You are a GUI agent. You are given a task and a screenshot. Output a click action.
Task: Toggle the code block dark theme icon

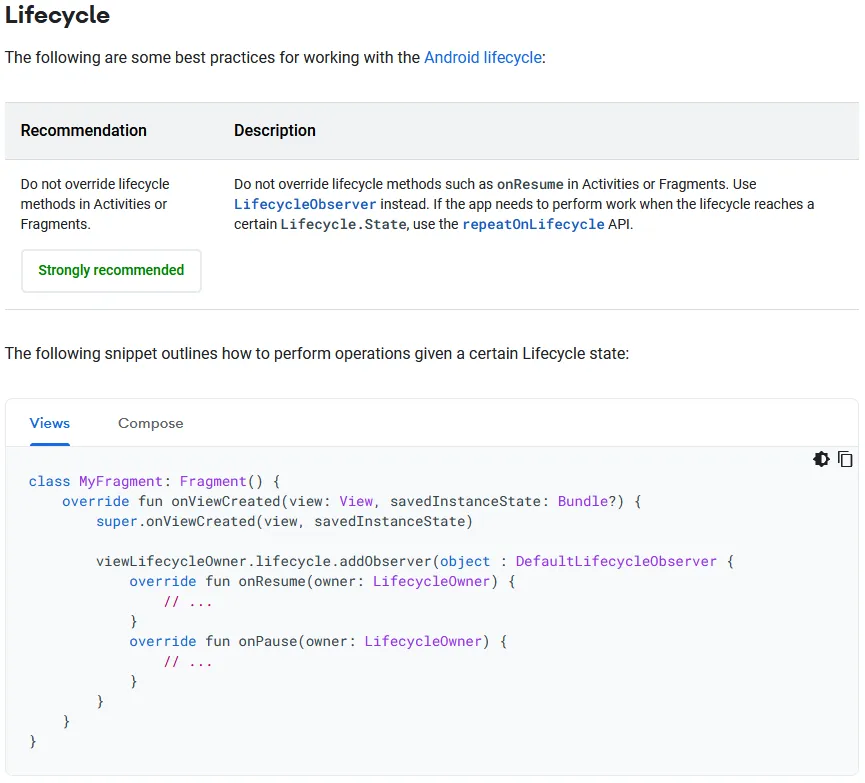[x=822, y=459]
